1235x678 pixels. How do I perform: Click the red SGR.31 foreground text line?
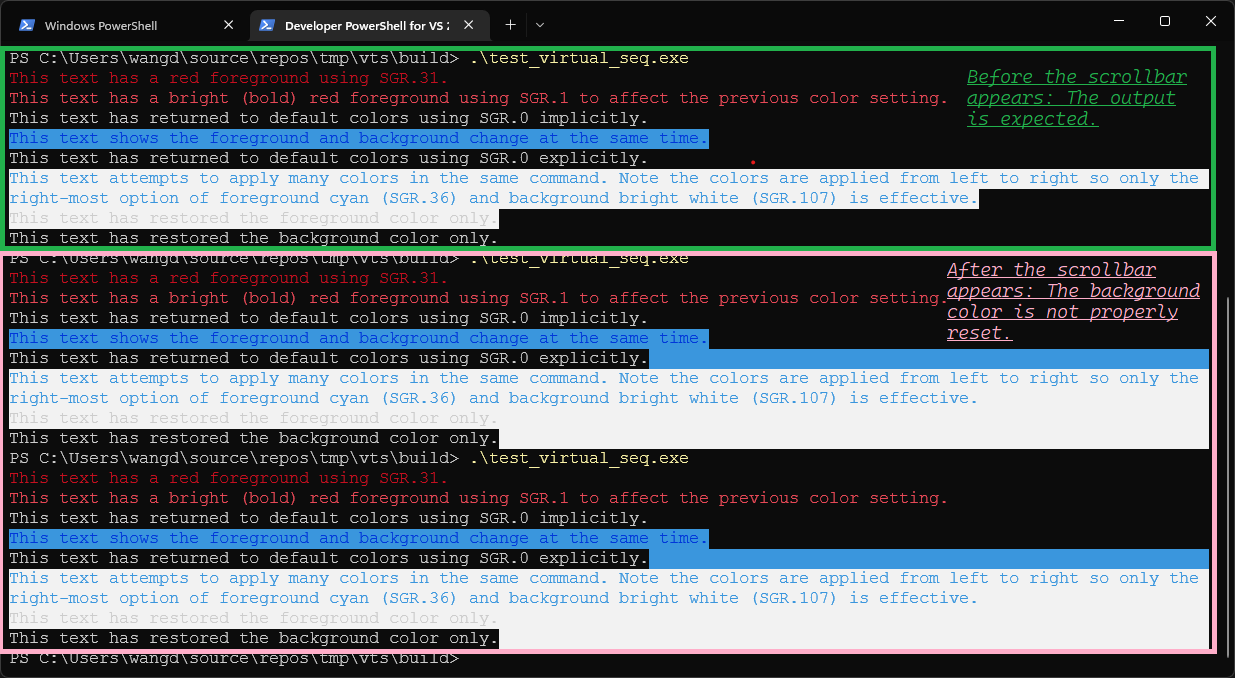[225, 77]
